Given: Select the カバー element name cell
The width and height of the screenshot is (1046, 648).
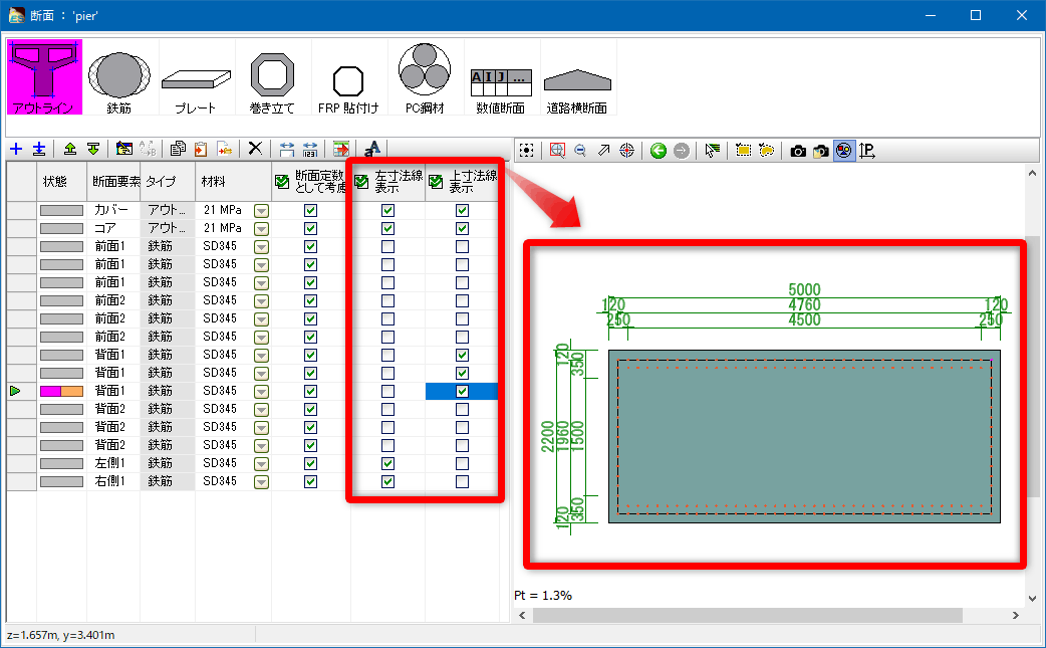Looking at the screenshot, I should tap(113, 210).
